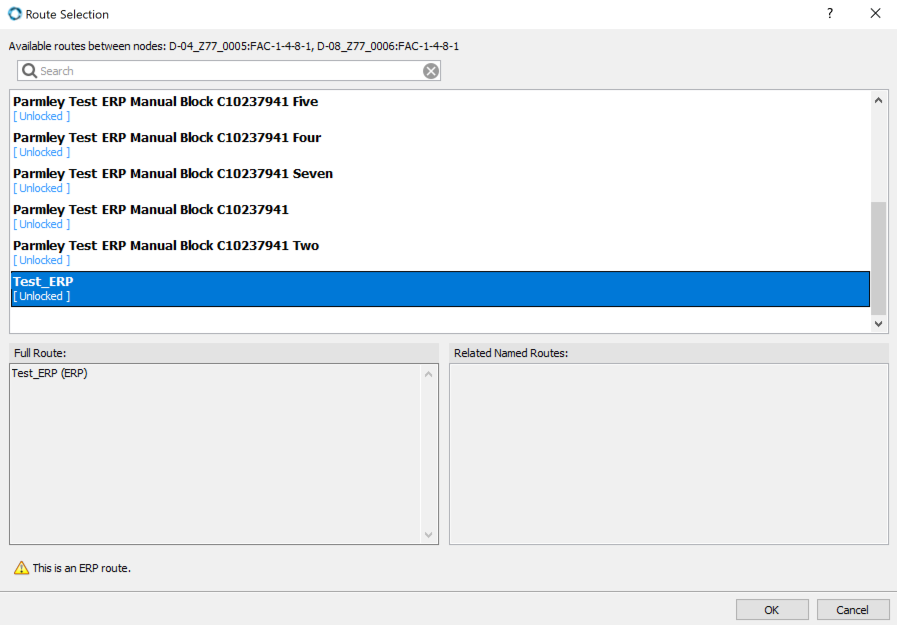The width and height of the screenshot is (897, 625).
Task: Select route Parmley Test ERP Manual Block C10237941 Two
Action: pyautogui.click(x=165, y=245)
